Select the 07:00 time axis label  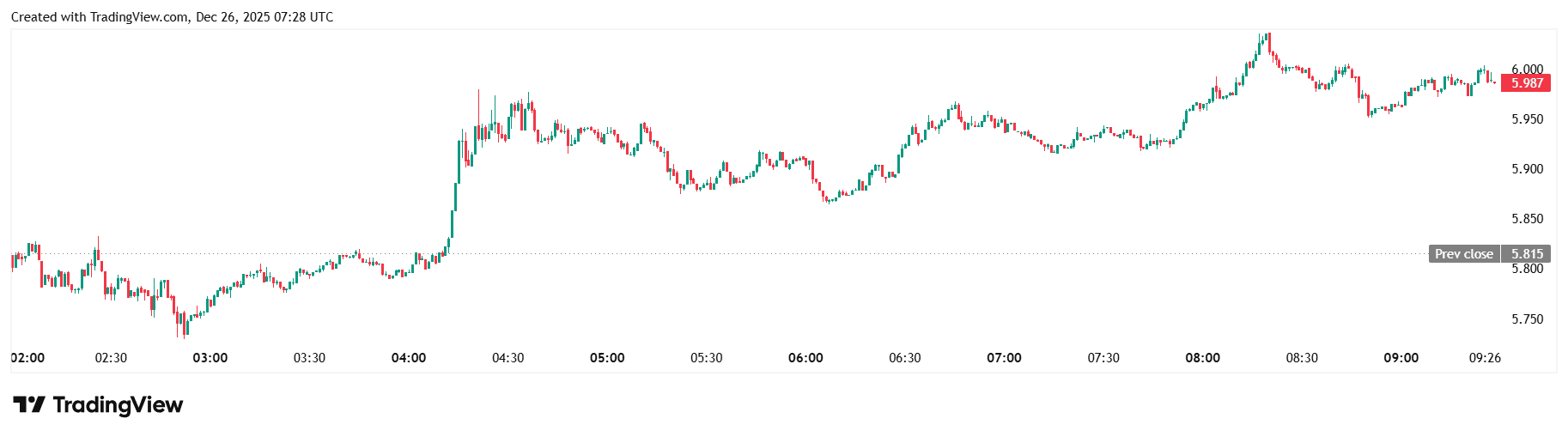(1004, 358)
